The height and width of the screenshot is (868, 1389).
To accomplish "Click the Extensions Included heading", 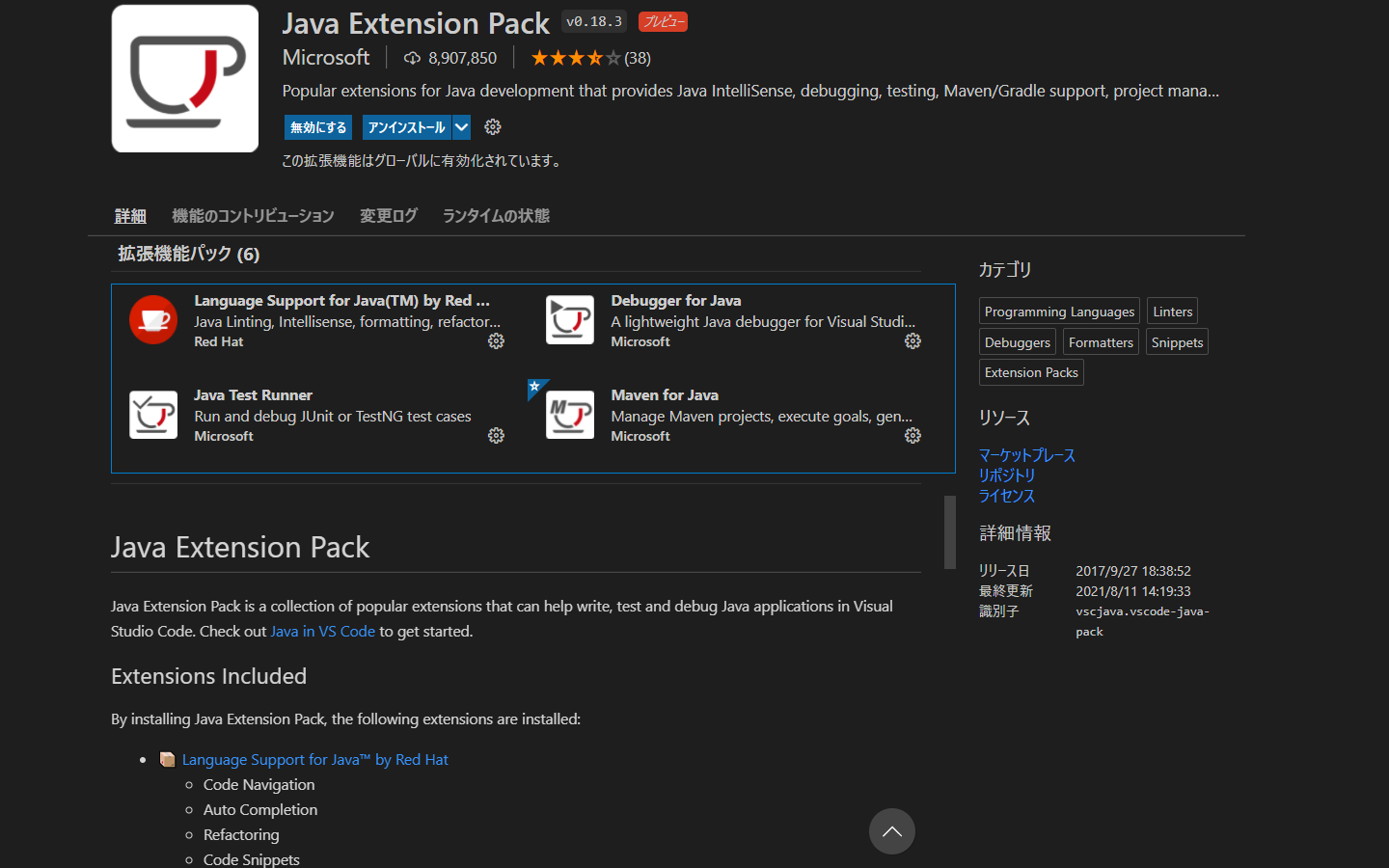I will (x=208, y=676).
